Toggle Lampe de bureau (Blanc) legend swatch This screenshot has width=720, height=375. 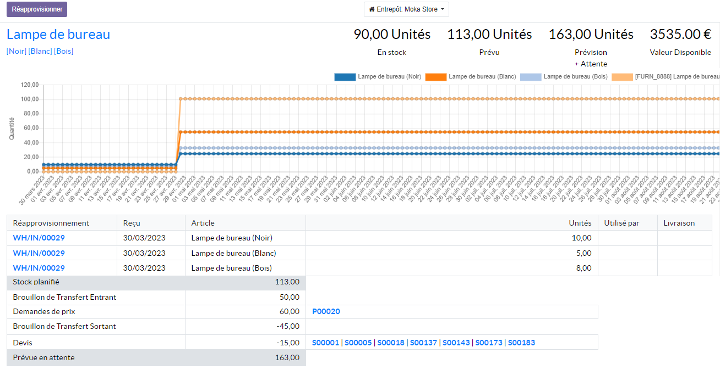coord(436,77)
